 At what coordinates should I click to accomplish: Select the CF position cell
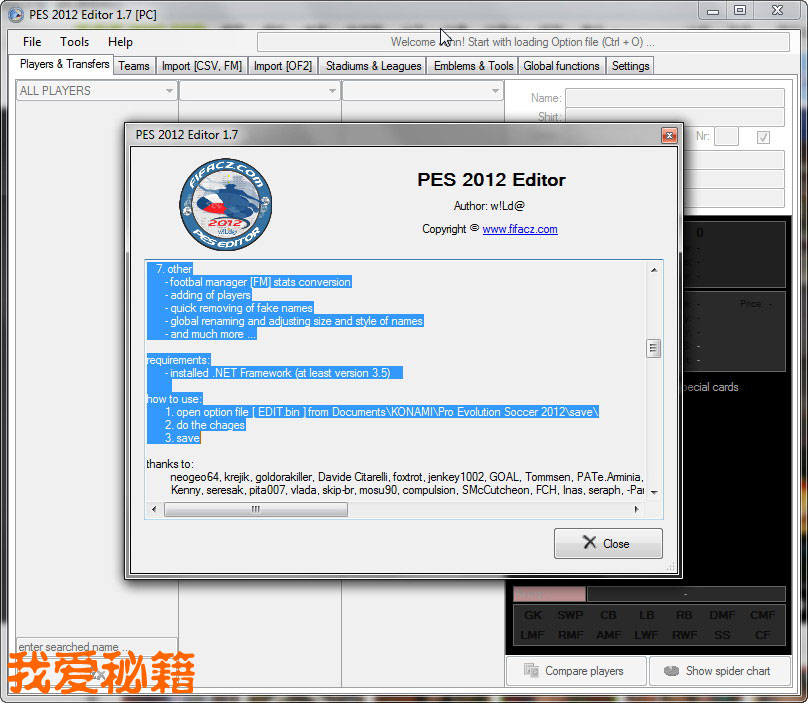point(763,634)
